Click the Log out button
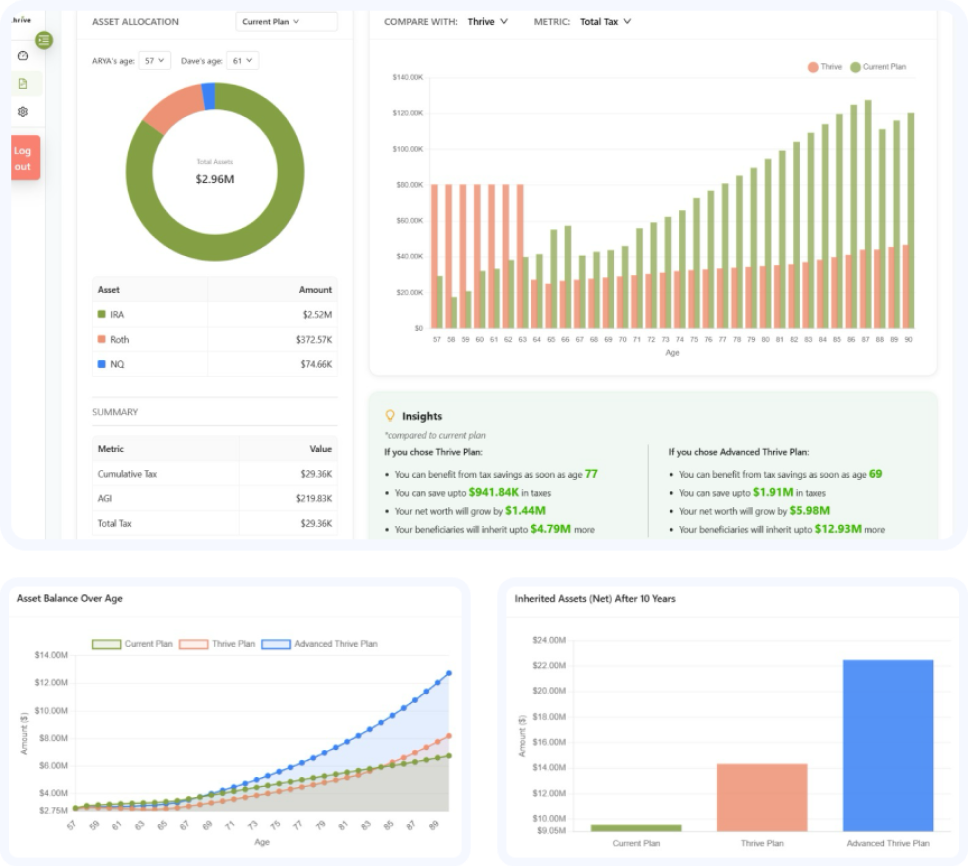This screenshot has width=968, height=866. (x=26, y=155)
